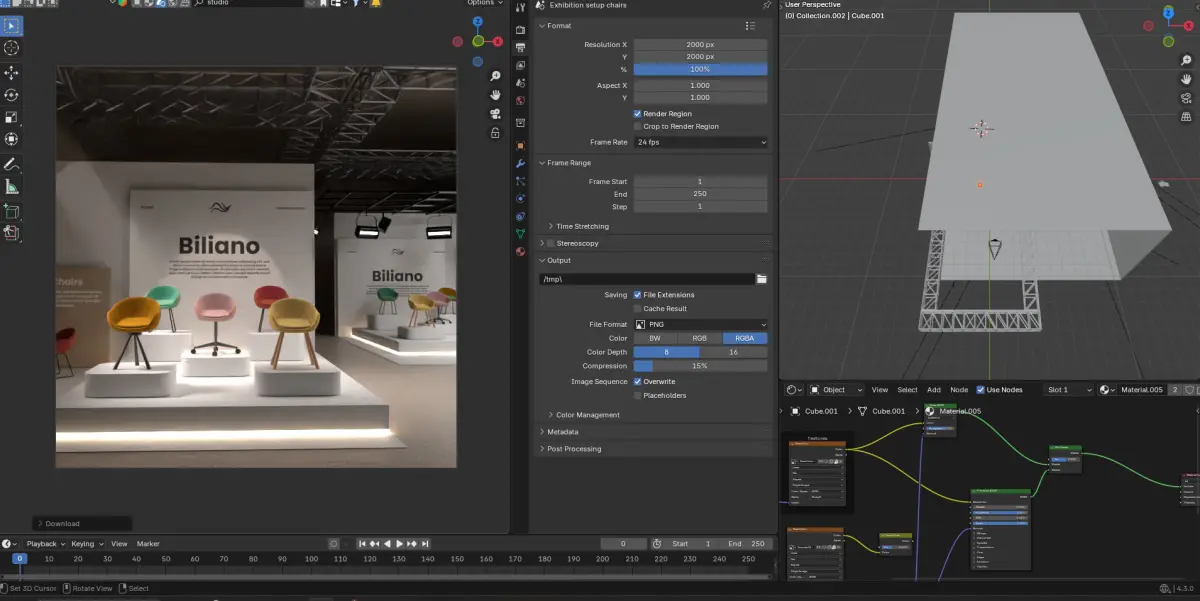Click hand pan icon in left viewport
This screenshot has width=1200, height=601.
[495, 95]
